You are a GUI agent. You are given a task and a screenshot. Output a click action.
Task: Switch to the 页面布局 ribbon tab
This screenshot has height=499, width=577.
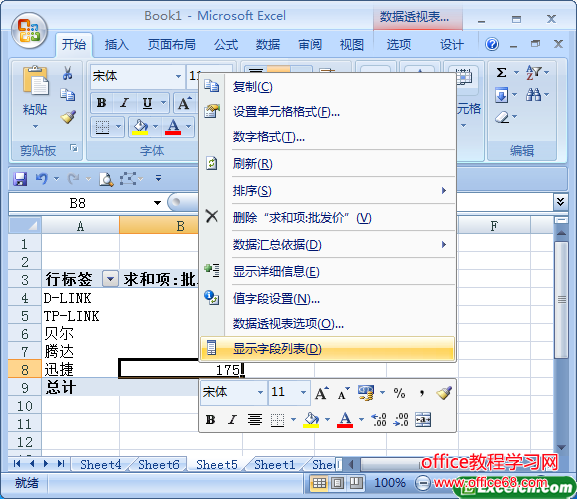(171, 45)
